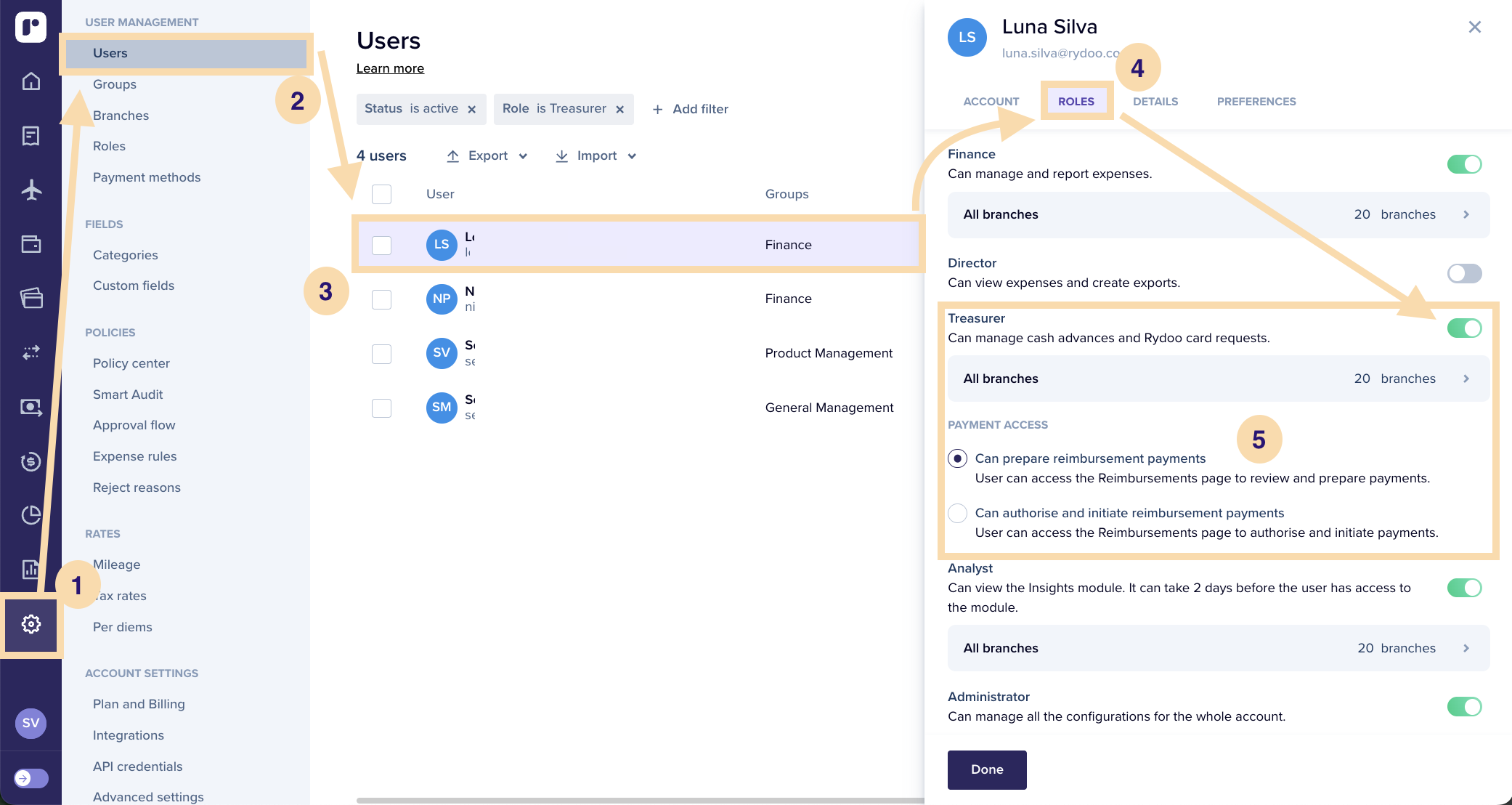Open the cash advance icon
The image size is (1512, 805).
tap(31, 407)
